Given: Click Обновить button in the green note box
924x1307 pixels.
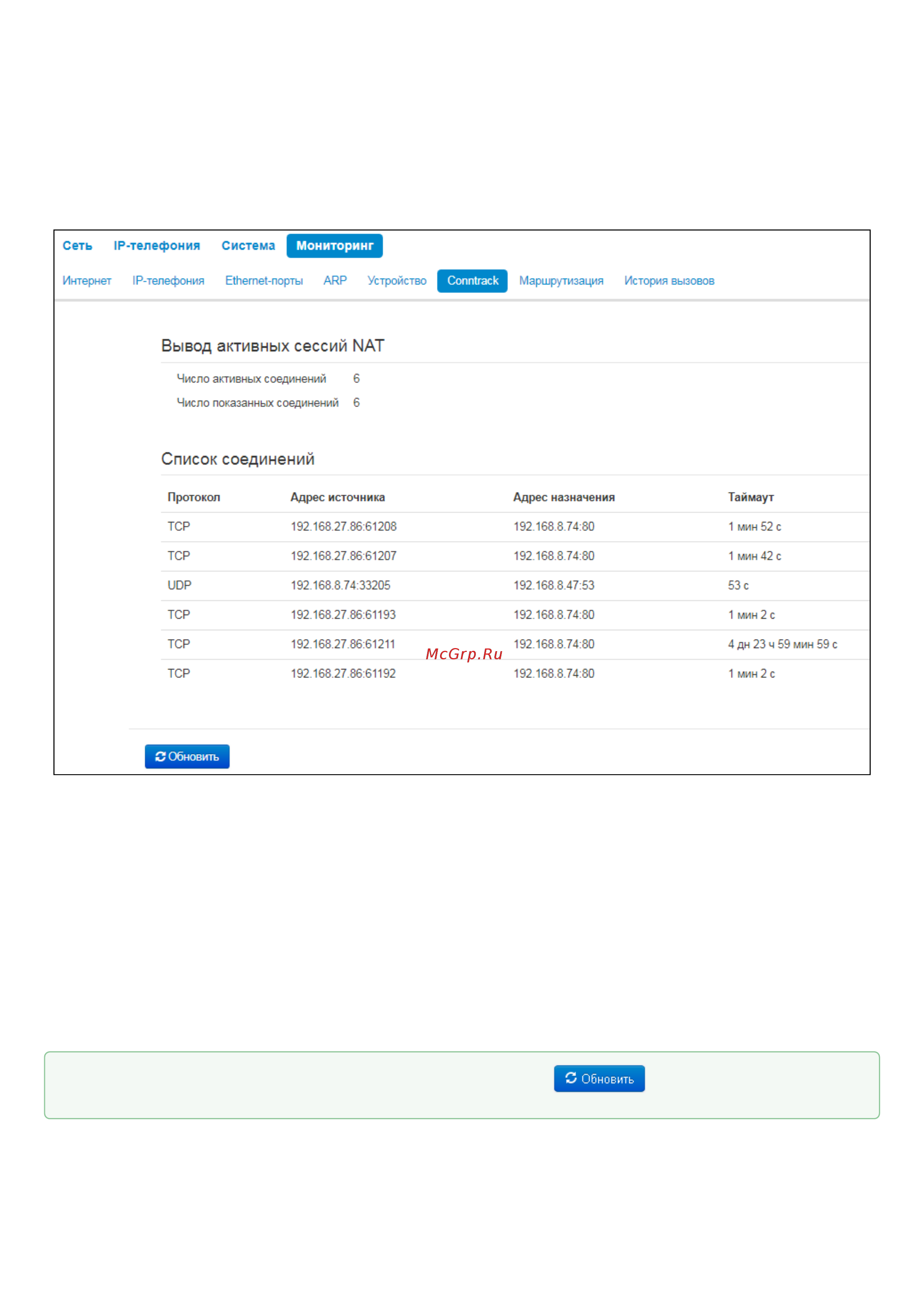Looking at the screenshot, I should coord(599,1079).
